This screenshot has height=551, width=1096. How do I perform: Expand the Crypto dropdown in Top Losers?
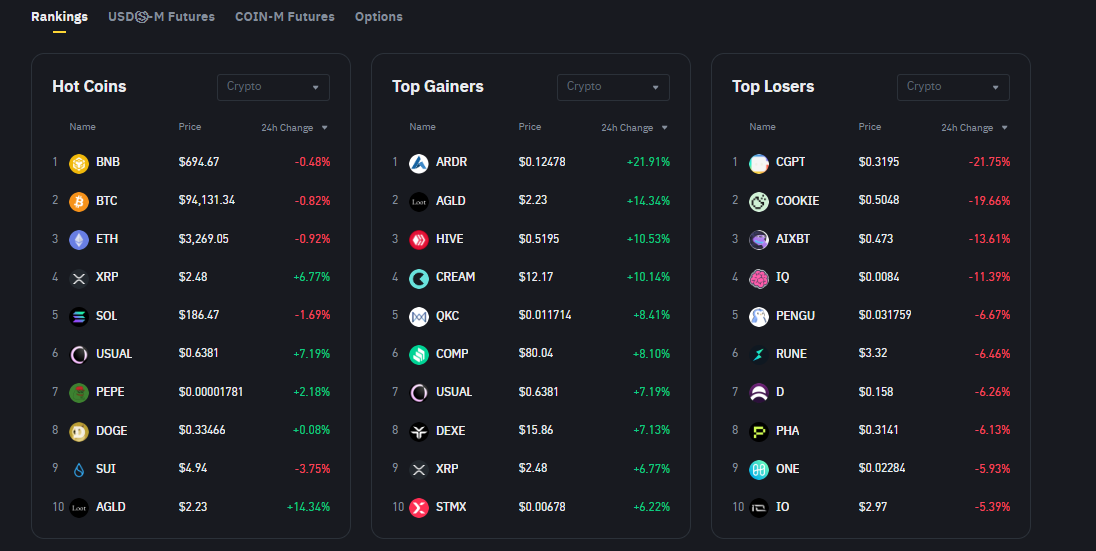point(953,87)
